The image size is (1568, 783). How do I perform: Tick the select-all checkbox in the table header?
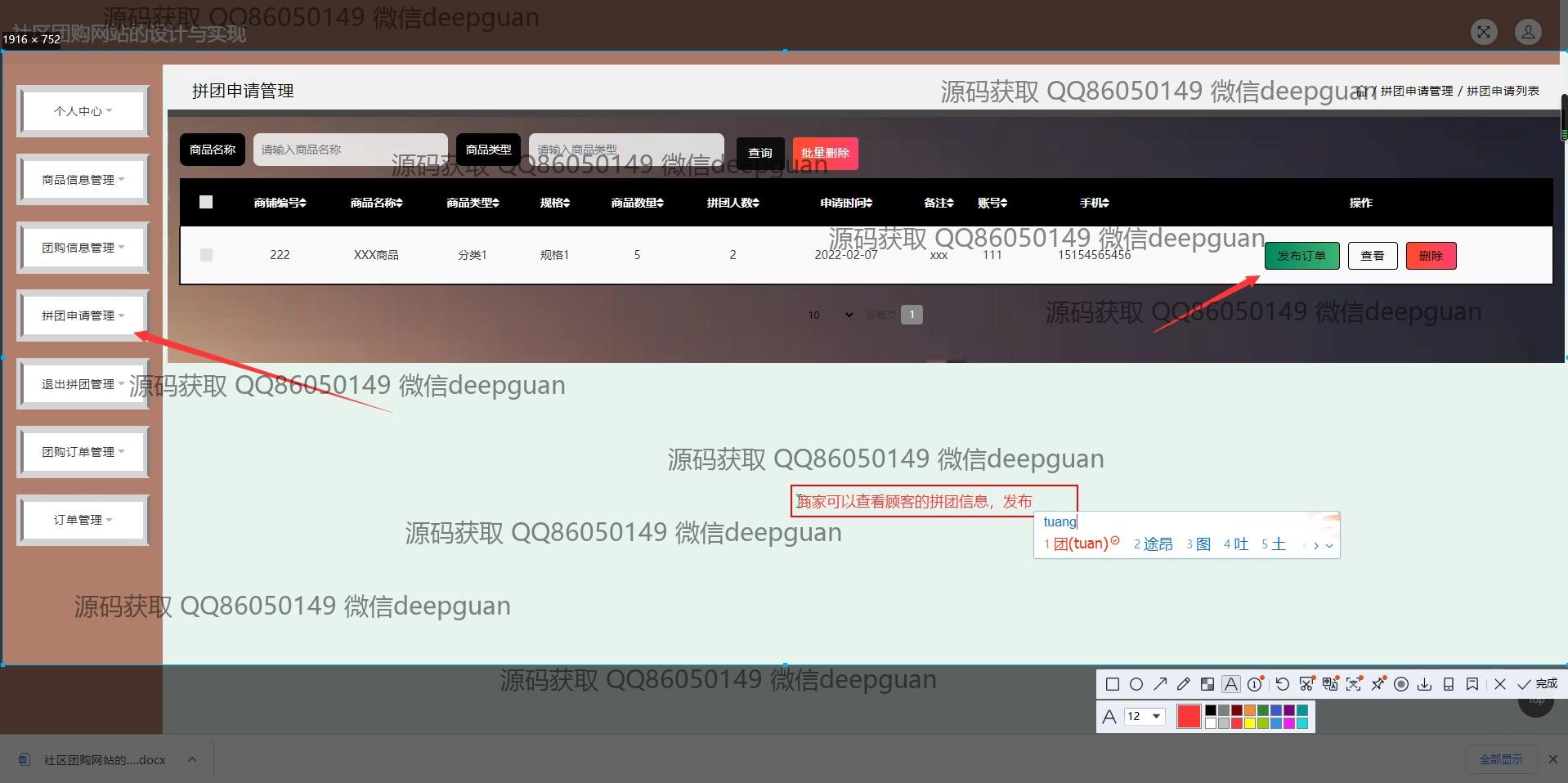[206, 202]
